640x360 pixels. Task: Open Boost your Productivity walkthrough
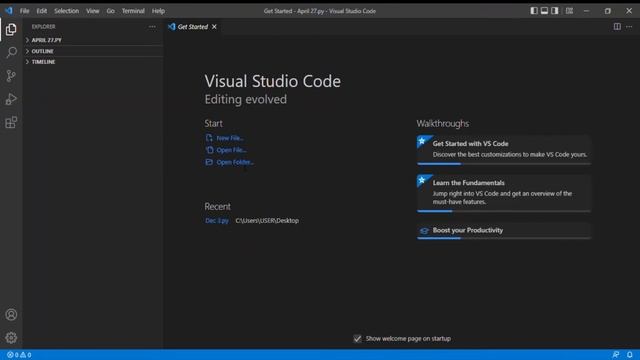tap(504, 231)
